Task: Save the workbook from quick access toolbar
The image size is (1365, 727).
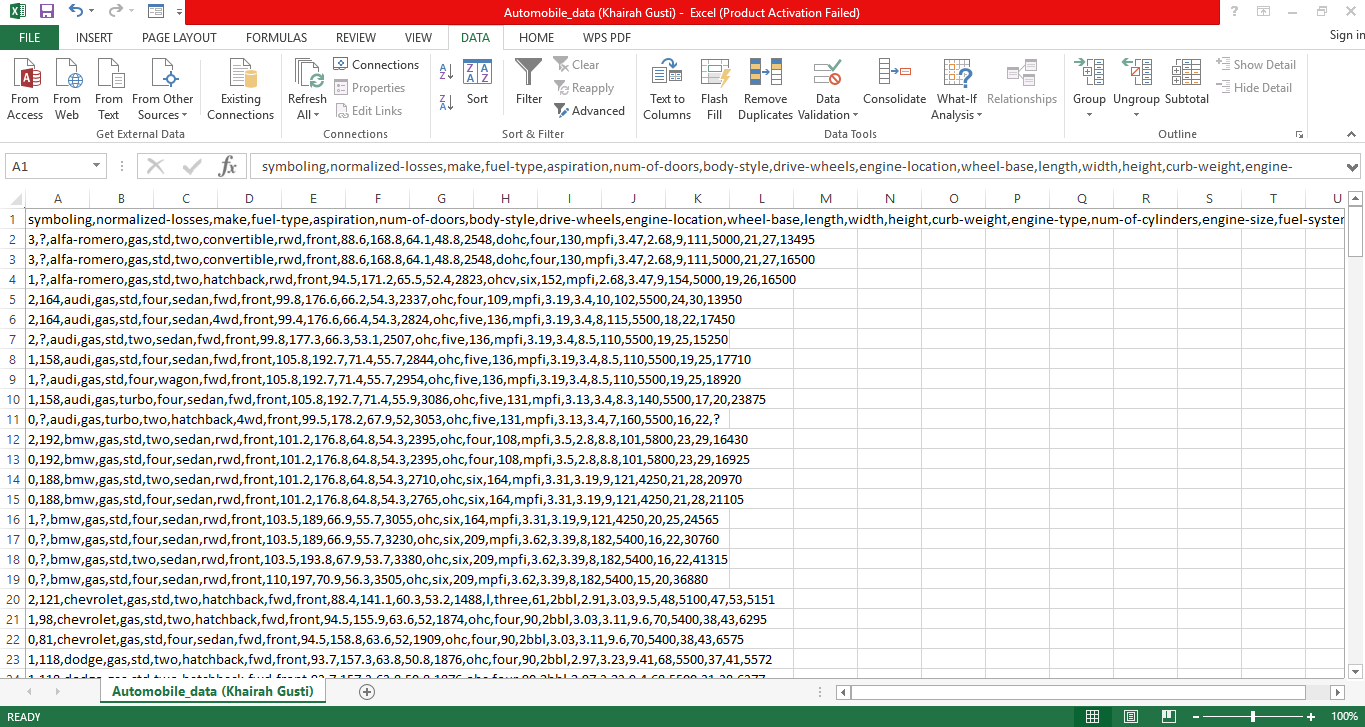Action: point(46,12)
